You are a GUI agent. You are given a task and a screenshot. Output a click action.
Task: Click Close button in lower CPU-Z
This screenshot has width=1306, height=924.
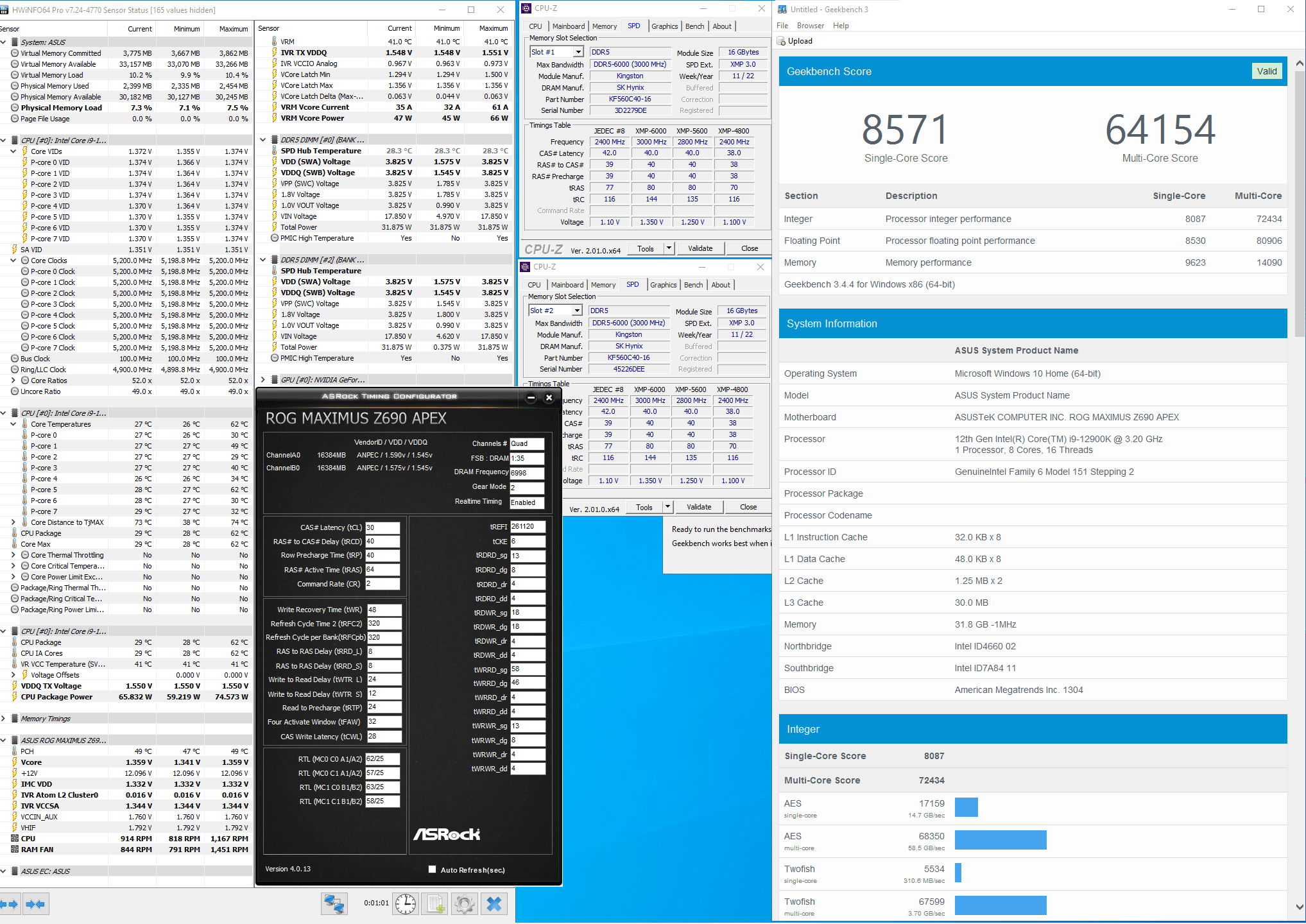coord(748,507)
